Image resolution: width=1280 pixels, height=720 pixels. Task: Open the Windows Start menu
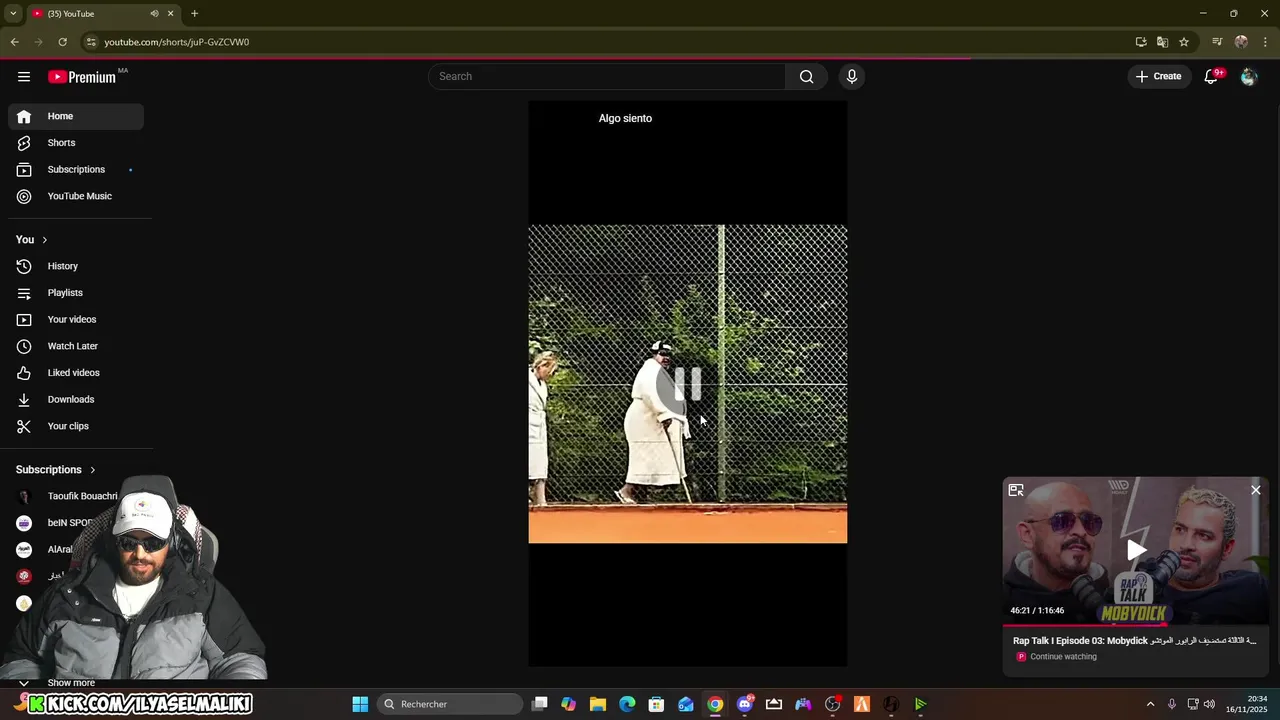pos(360,704)
